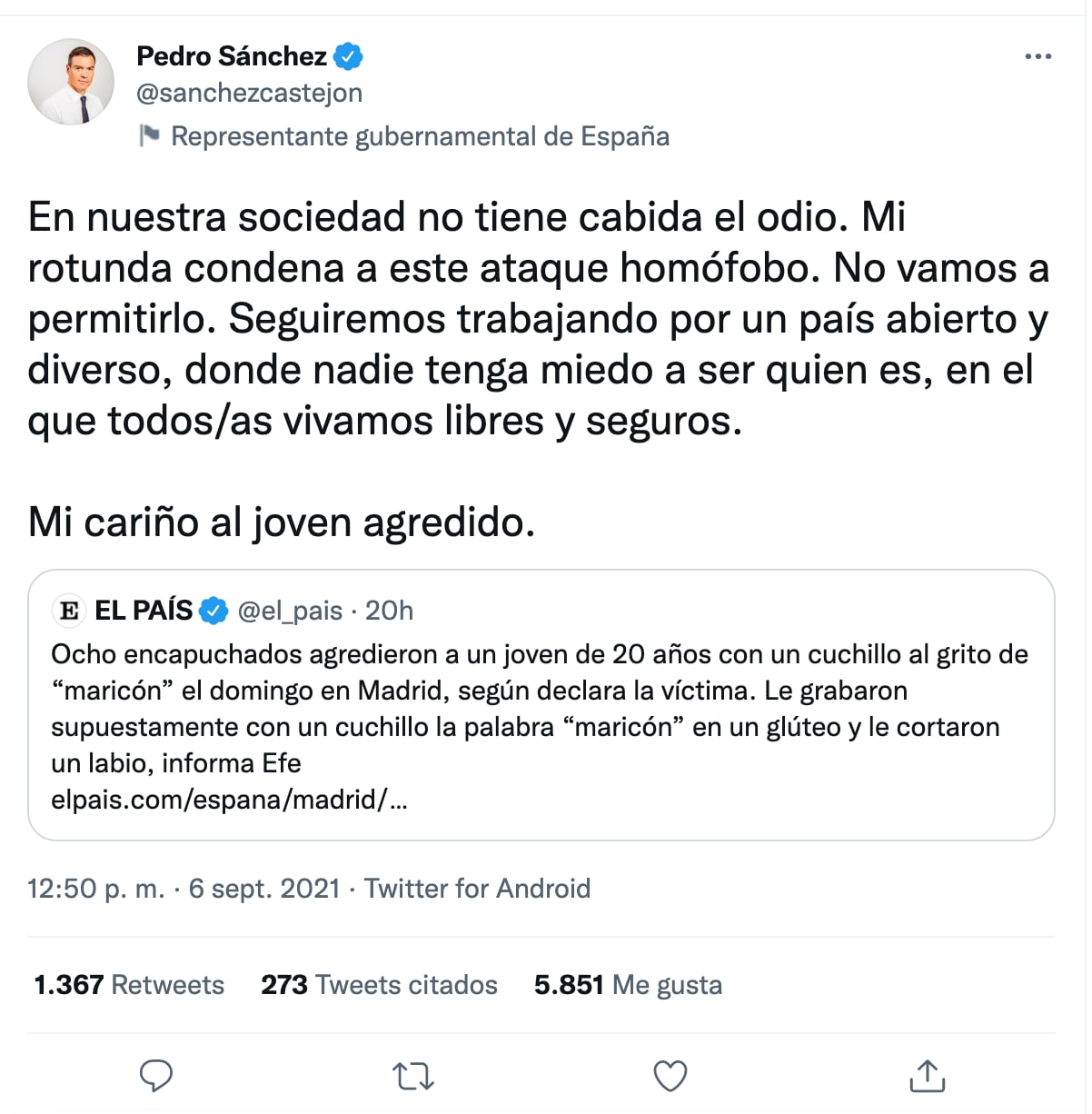Click the Pedro Sánchez display name
Screen dimensions: 1092x1114
point(231,56)
